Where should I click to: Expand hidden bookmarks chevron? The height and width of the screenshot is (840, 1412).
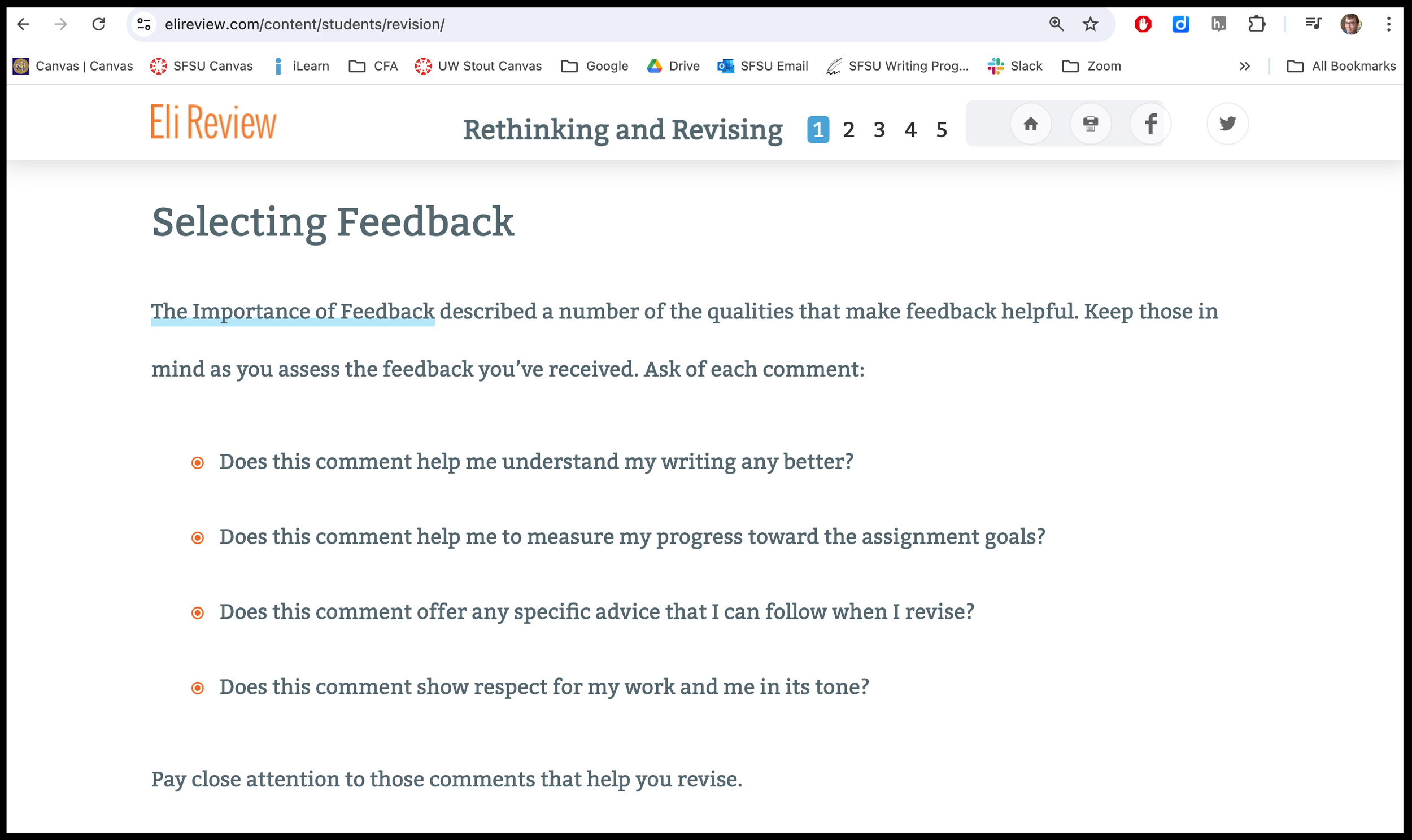(1244, 66)
